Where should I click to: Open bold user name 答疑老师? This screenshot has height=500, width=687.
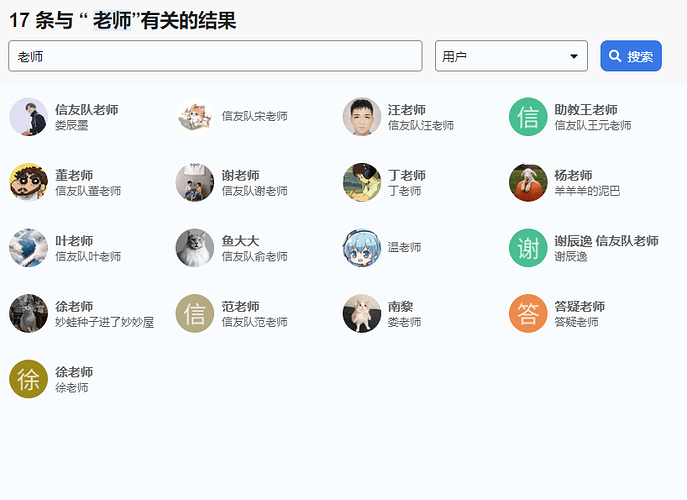click(580, 306)
